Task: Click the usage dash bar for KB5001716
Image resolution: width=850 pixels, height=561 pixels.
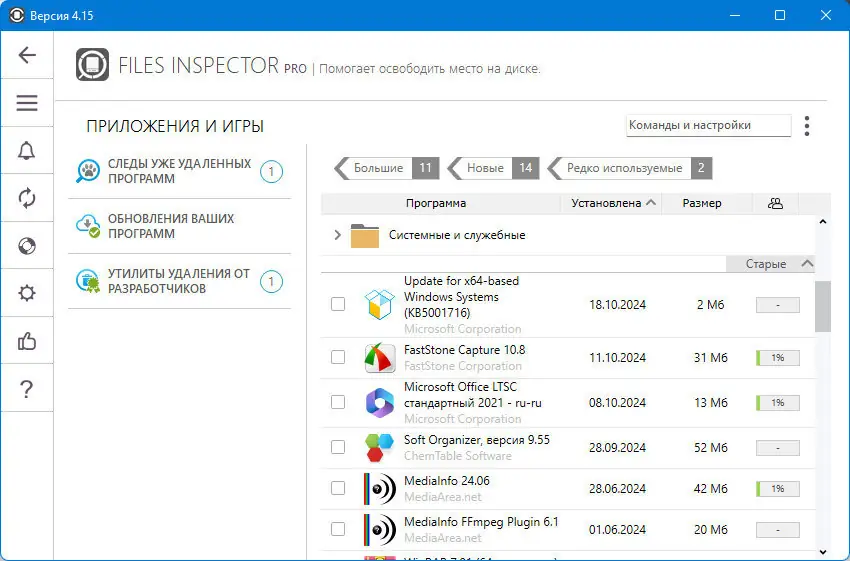Action: point(778,305)
